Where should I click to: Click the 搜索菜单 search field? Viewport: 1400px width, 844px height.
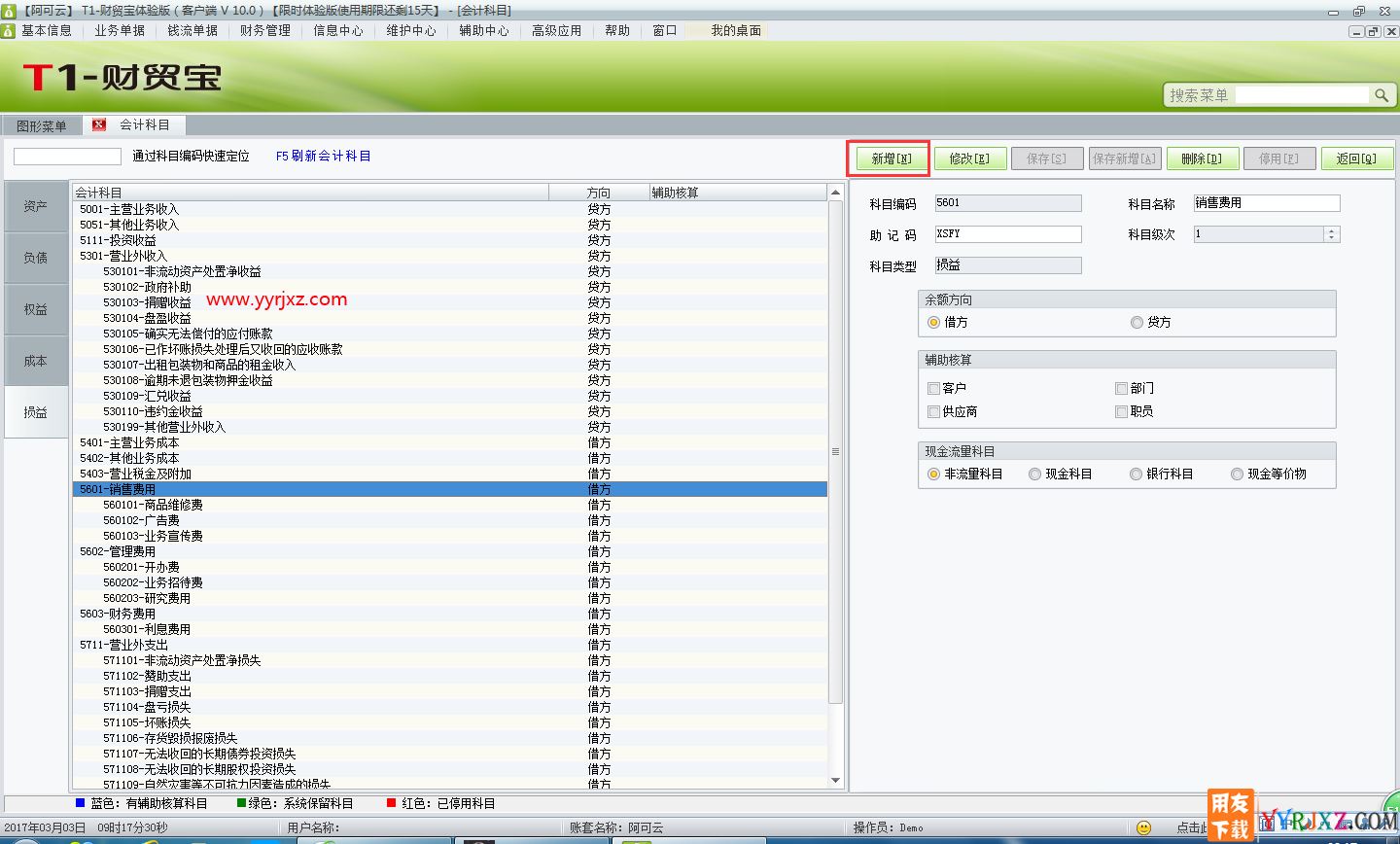[x=1302, y=94]
